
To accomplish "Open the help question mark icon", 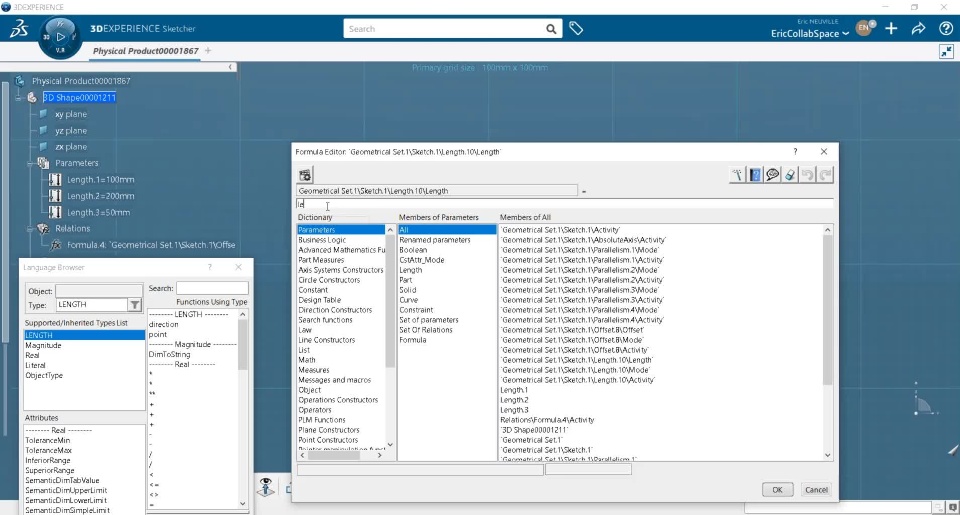I will [945, 28].
